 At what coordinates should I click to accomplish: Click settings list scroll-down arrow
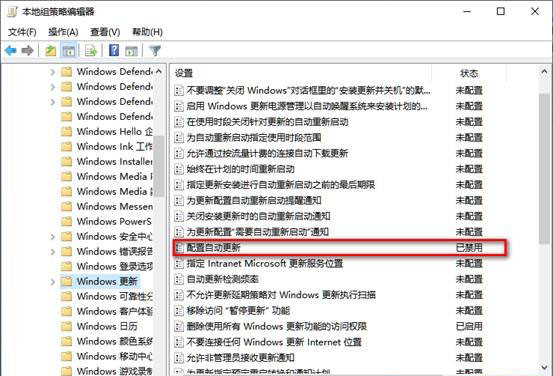point(544,368)
